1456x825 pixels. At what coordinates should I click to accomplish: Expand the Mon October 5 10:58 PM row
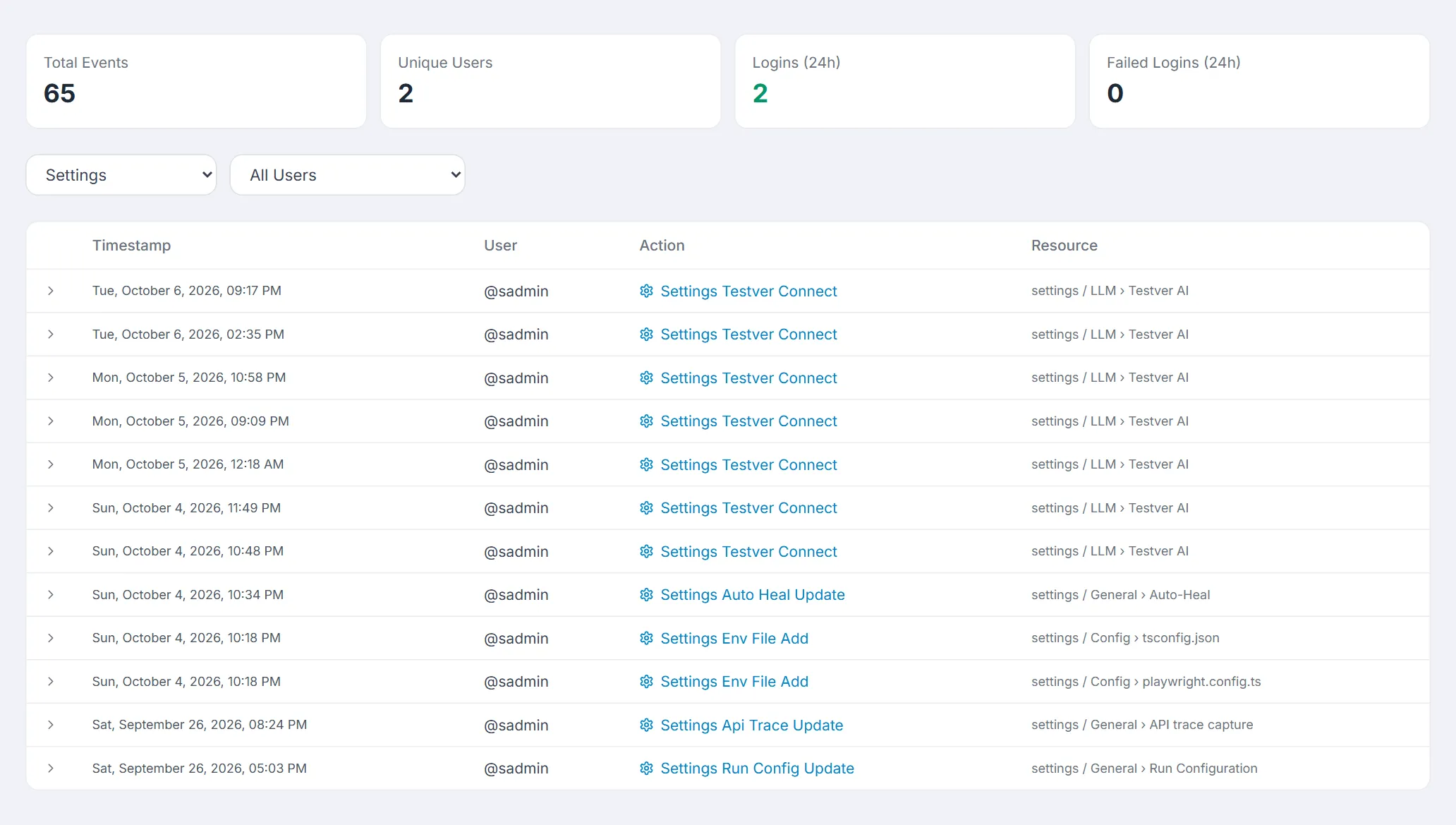[51, 378]
